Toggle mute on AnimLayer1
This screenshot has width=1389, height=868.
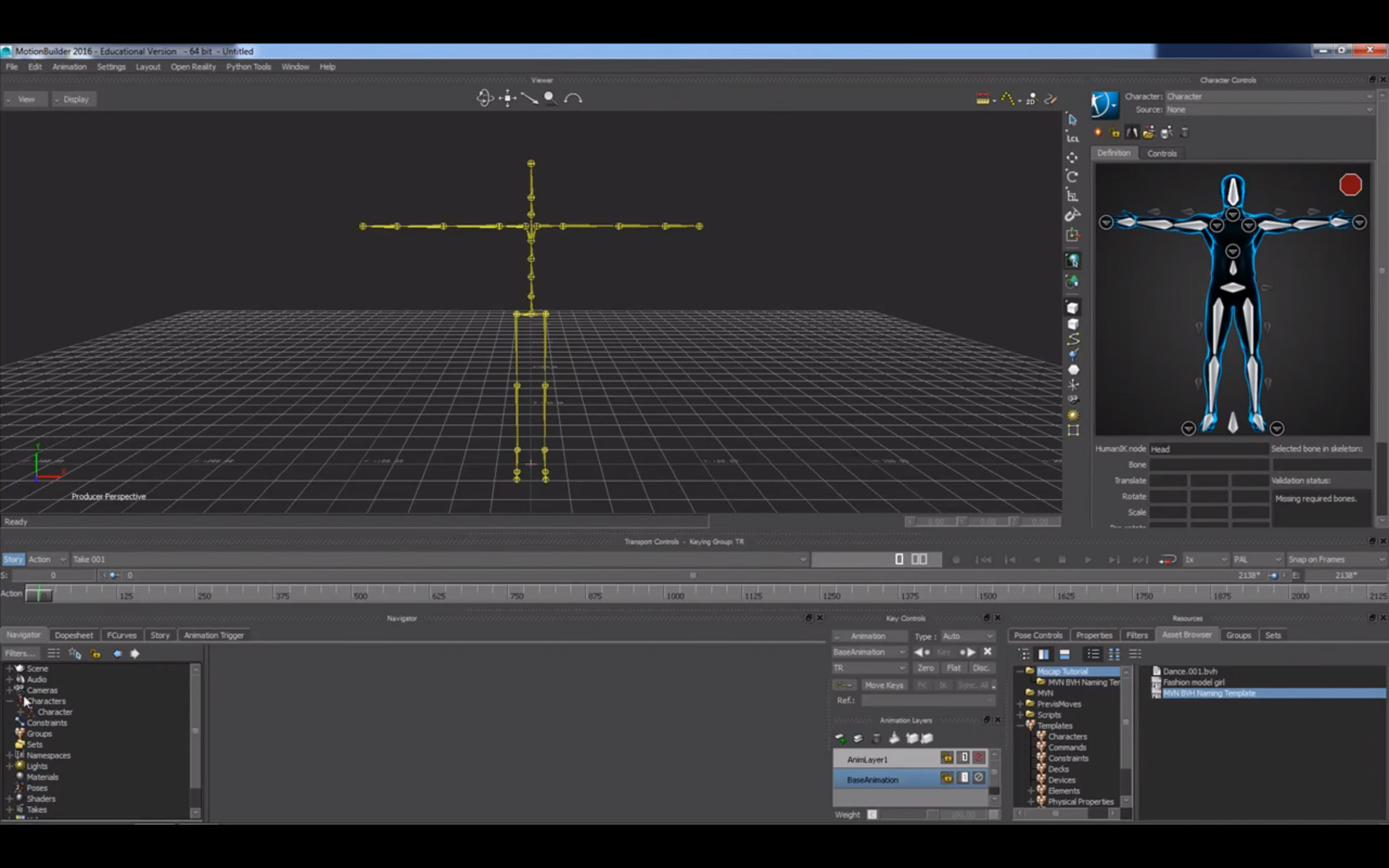(979, 758)
